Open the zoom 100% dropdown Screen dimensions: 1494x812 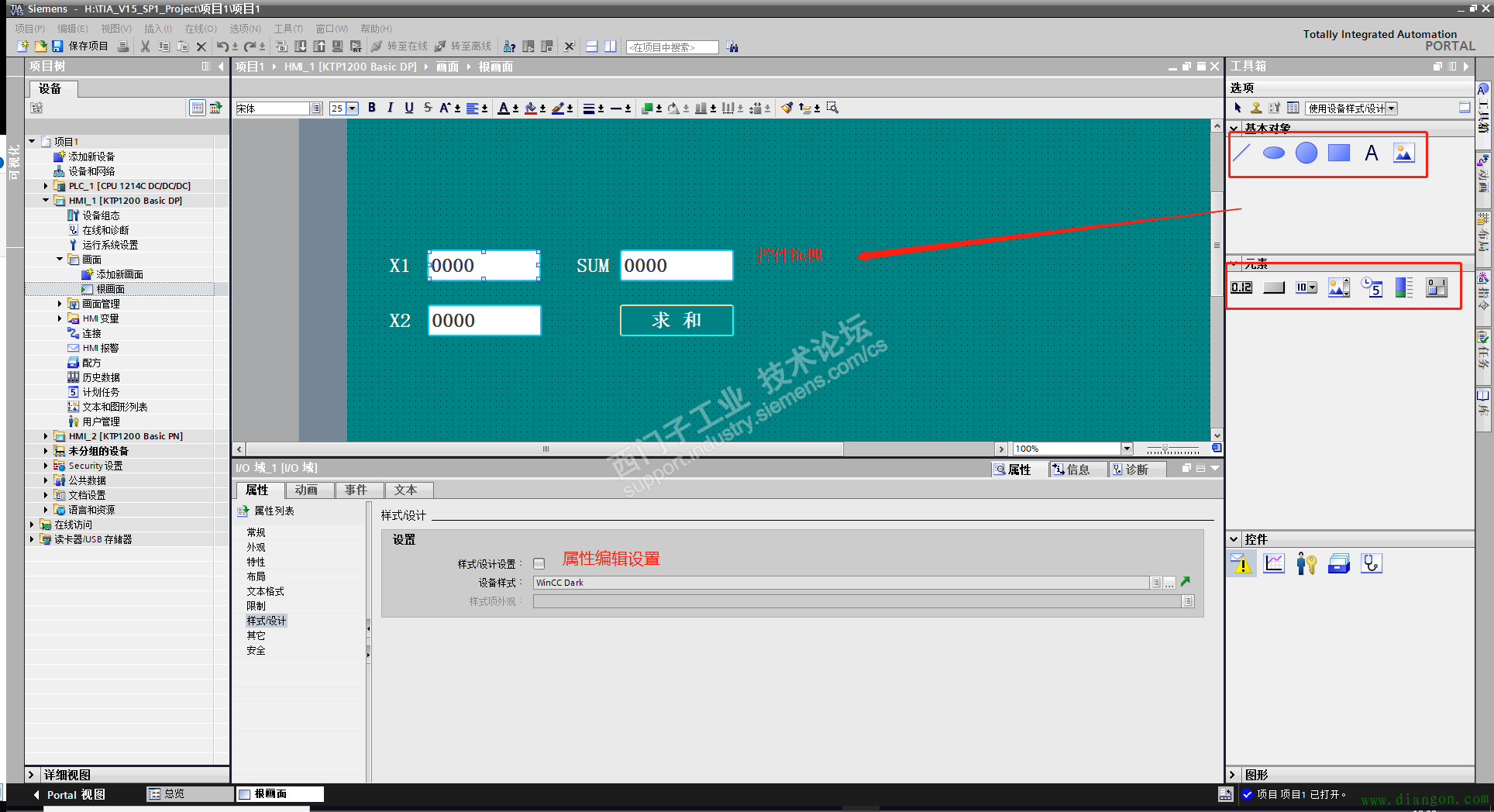point(1127,449)
